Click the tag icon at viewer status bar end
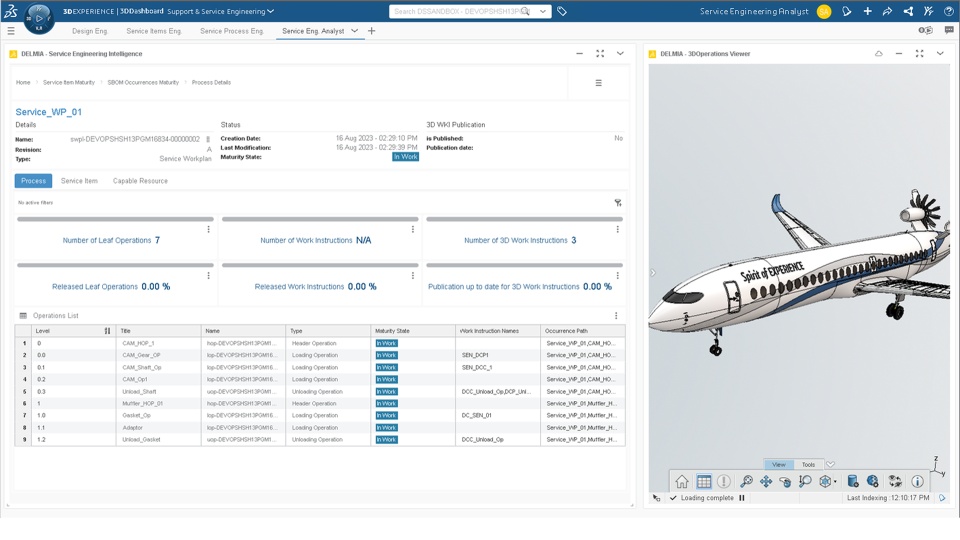 (x=942, y=498)
